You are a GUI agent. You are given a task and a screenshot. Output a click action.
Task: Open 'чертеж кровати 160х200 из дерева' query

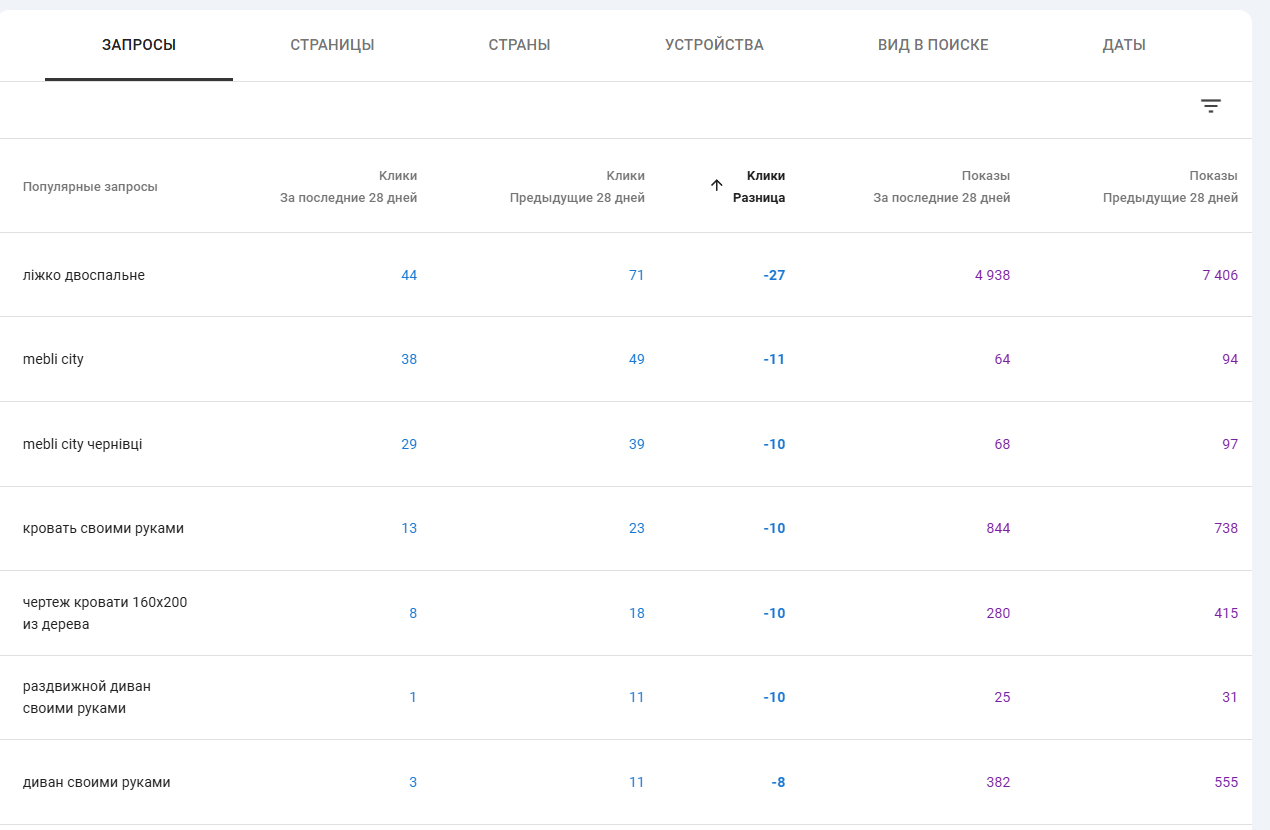[x=105, y=613]
